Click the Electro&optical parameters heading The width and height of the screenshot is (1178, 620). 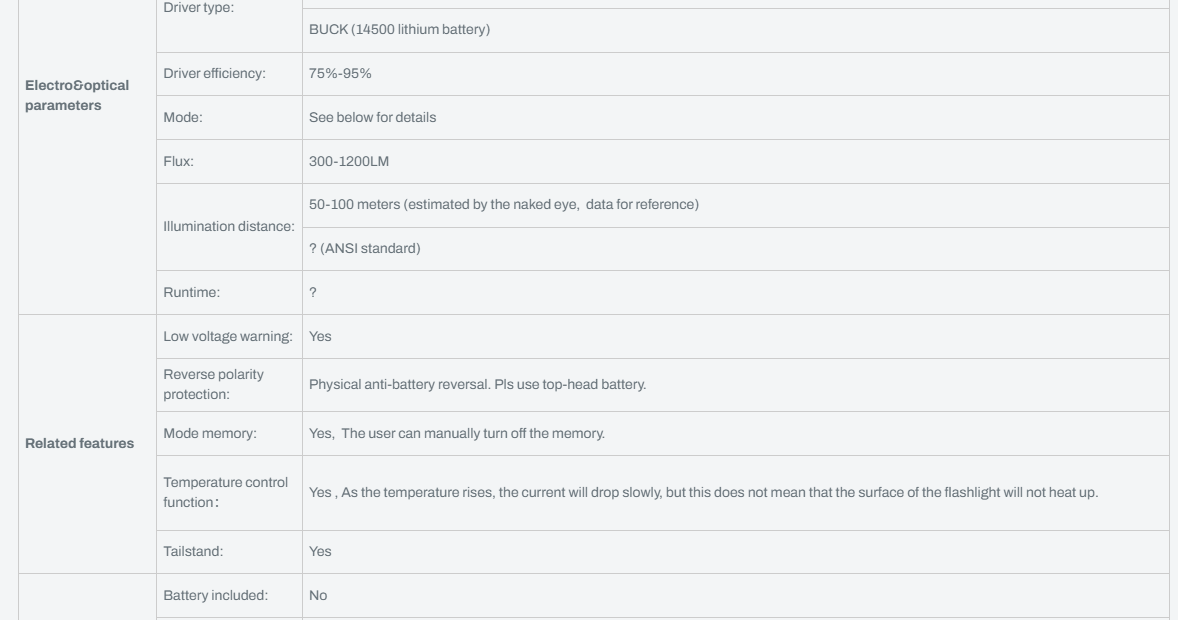(x=77, y=95)
